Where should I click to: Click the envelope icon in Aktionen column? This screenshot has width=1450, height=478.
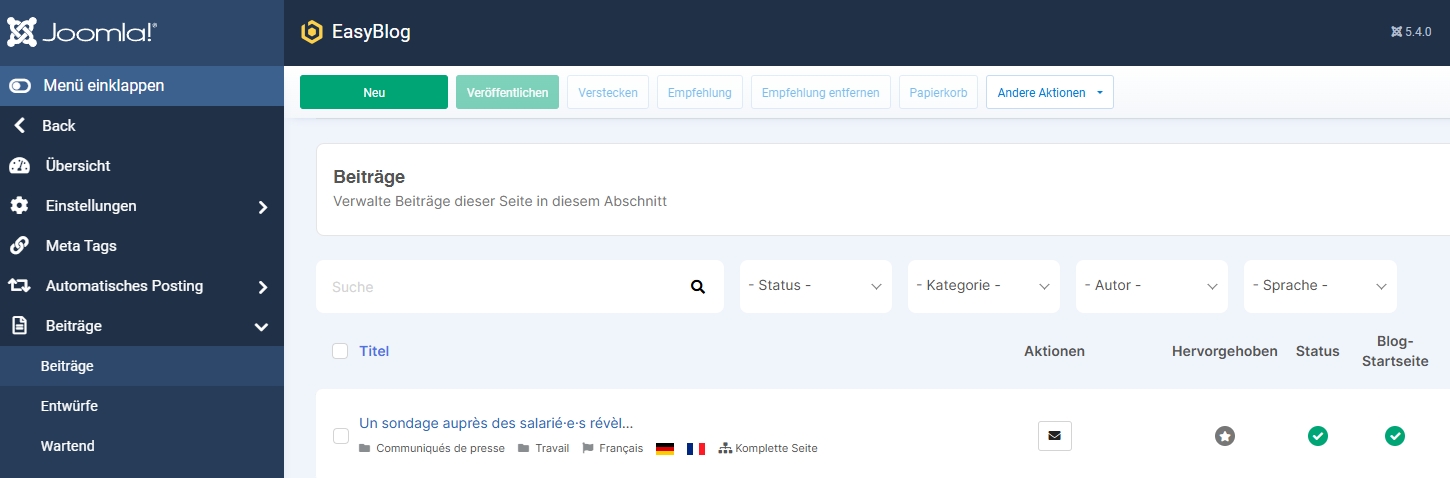pos(1054,436)
